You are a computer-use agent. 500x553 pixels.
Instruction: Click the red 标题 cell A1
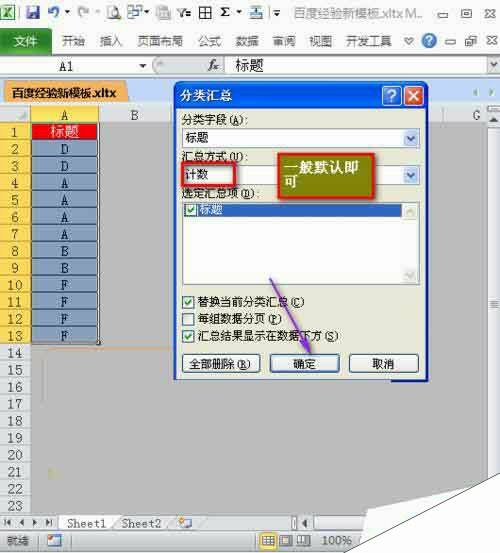point(65,132)
